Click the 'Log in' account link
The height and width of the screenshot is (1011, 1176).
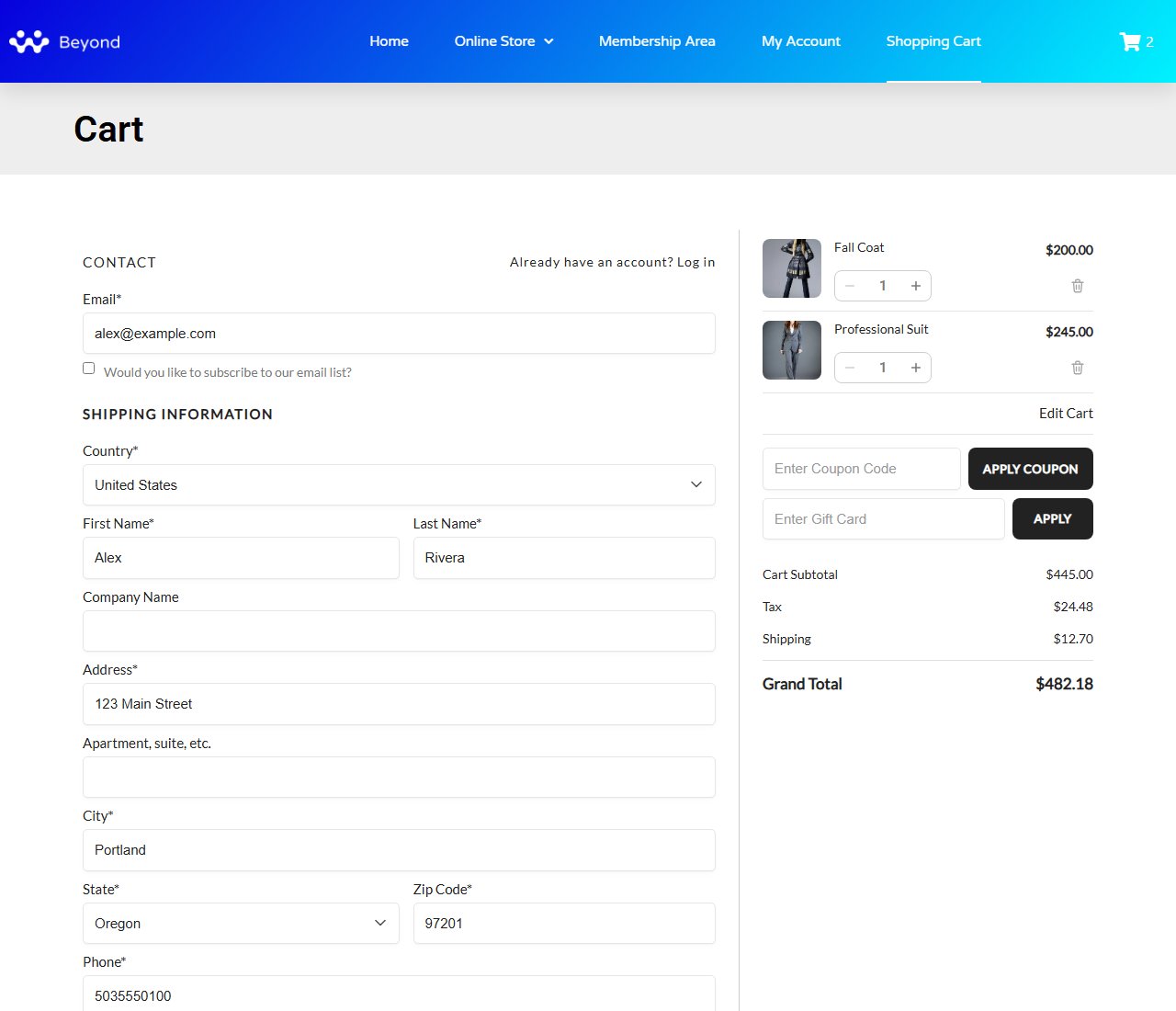point(696,262)
